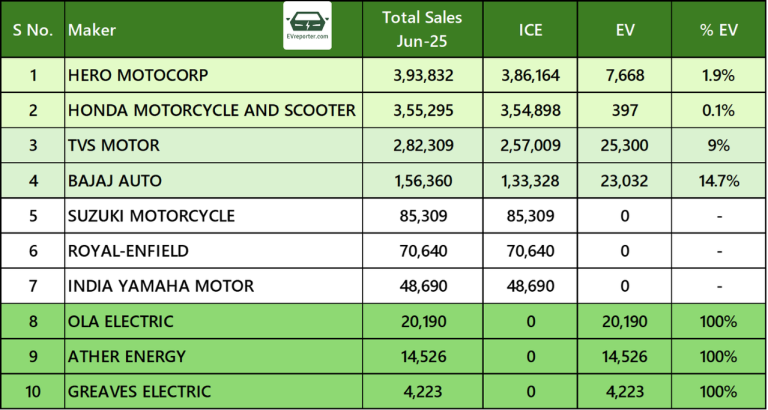Click ICE value 2,57,009

coord(529,146)
